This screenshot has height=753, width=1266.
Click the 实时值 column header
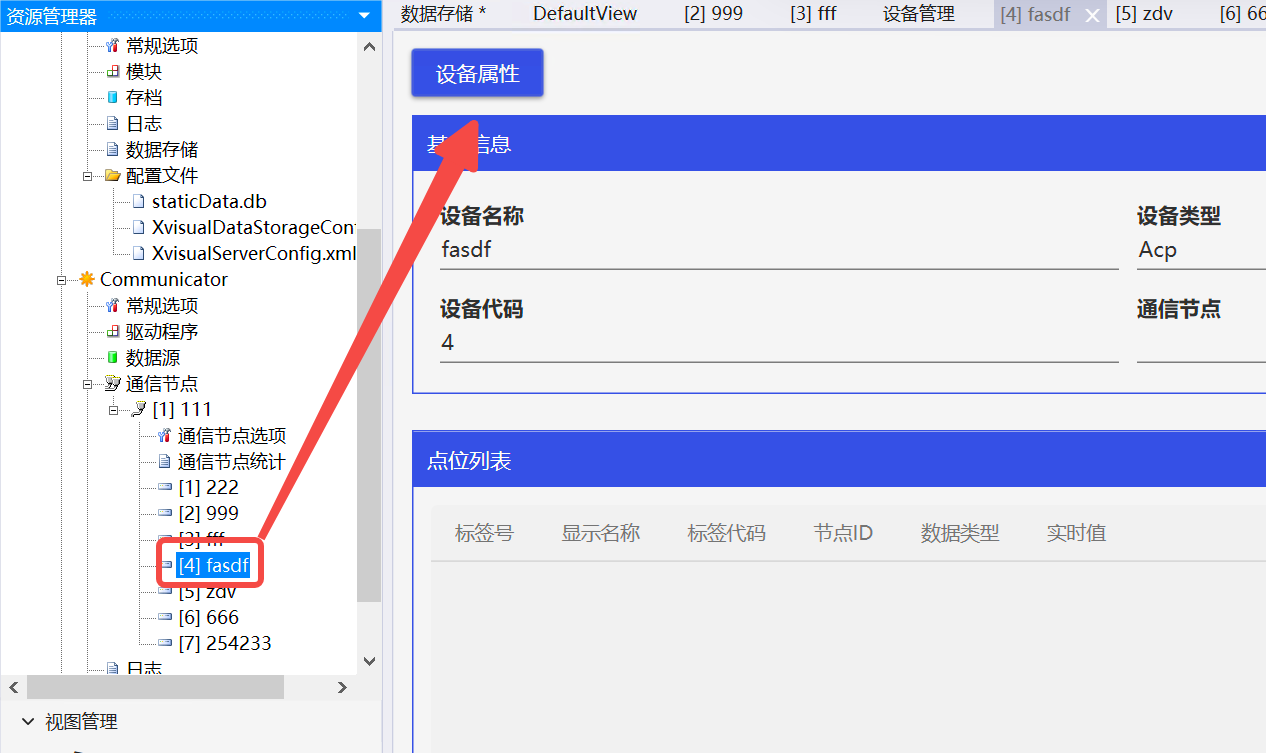(1076, 533)
